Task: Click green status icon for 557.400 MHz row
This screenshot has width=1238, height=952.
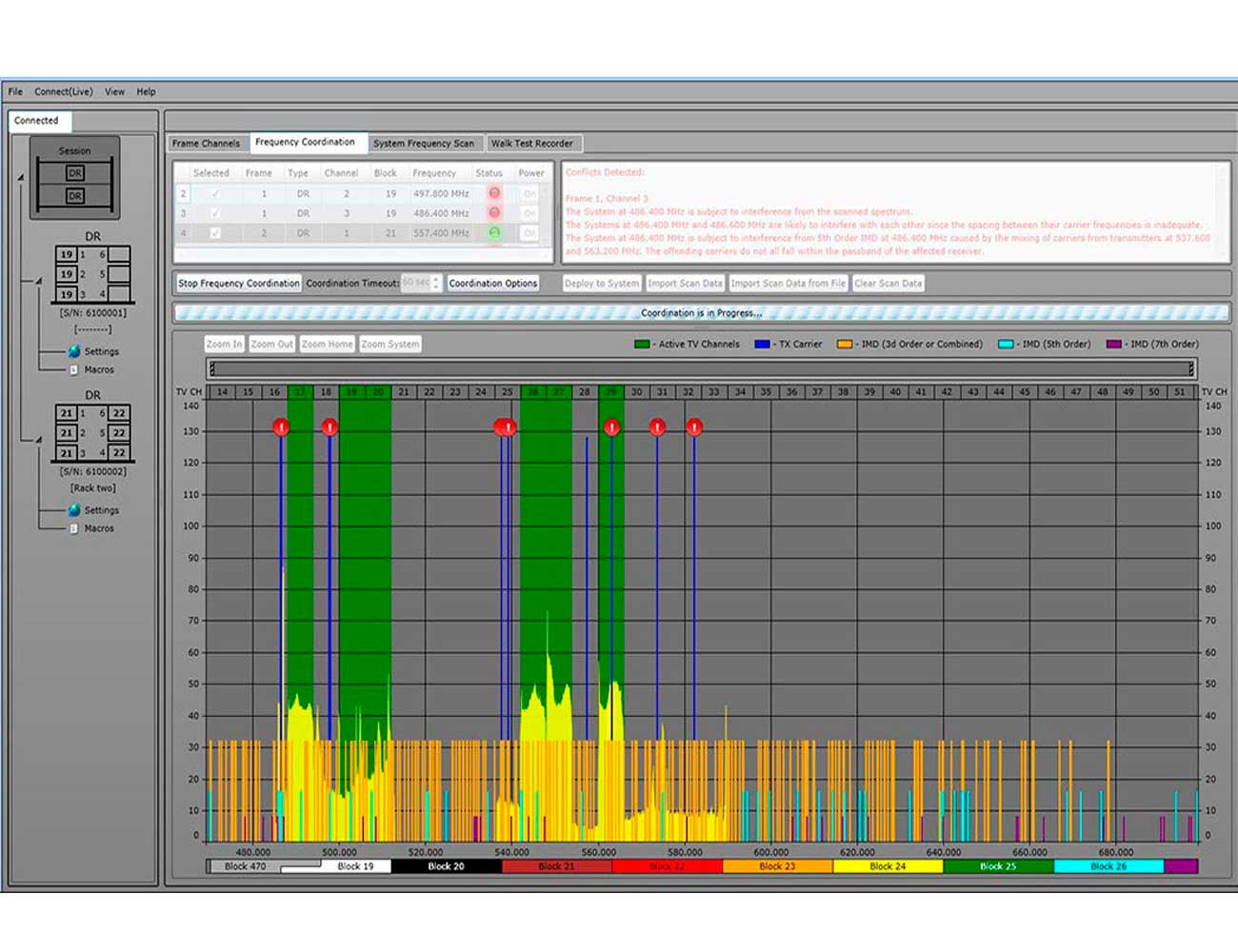Action: tap(494, 232)
